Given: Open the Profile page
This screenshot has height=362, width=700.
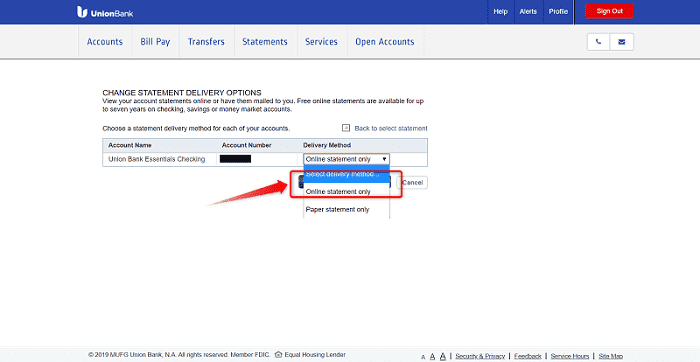Looking at the screenshot, I should pyautogui.click(x=558, y=12).
